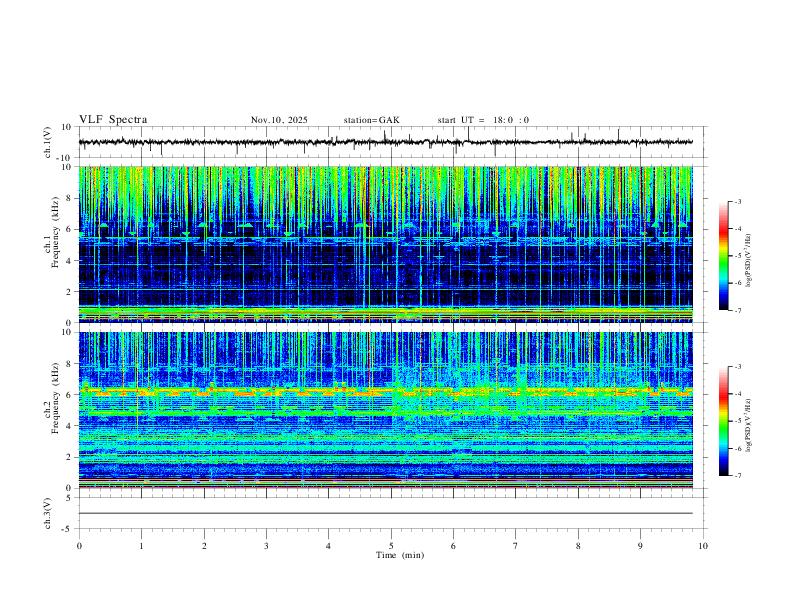Click the ch.1(V) axis label
The height and width of the screenshot is (612, 792).
[48, 142]
